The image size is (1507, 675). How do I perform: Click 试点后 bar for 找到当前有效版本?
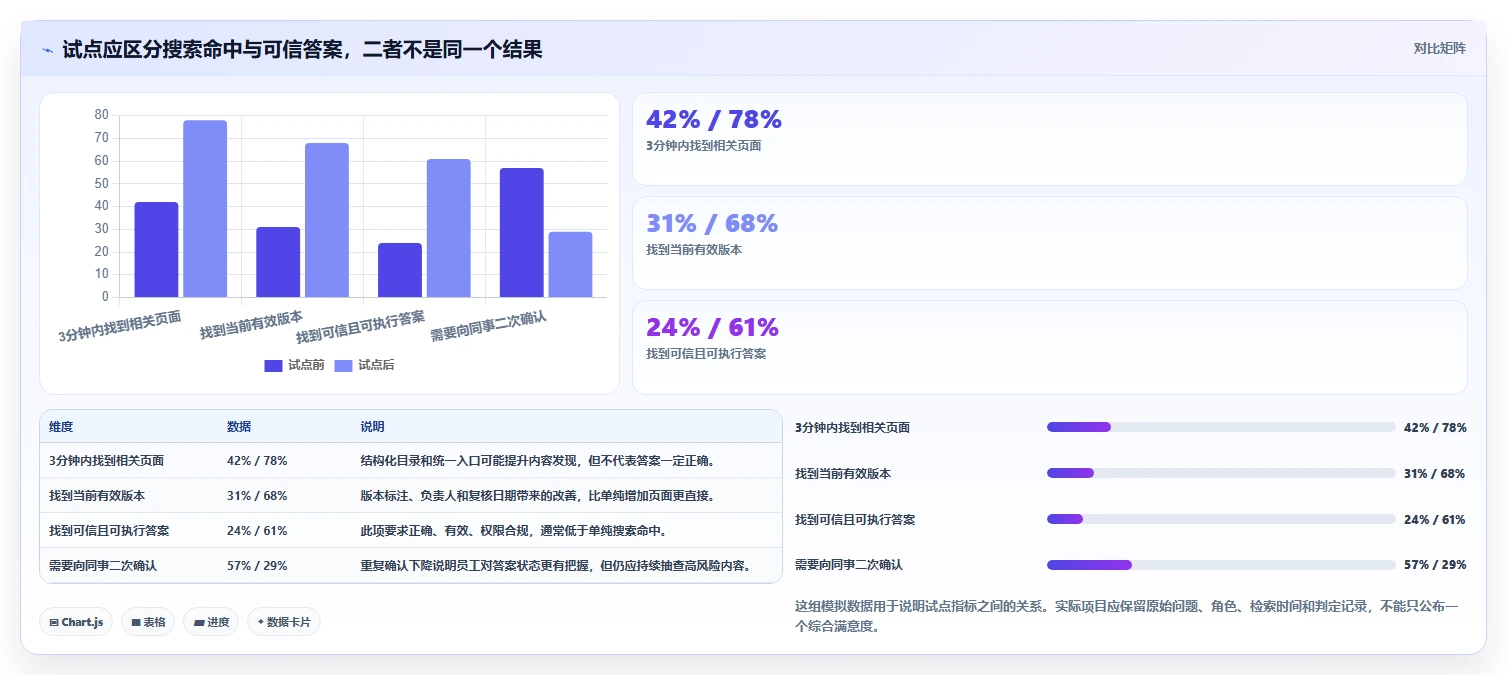tap(327, 220)
